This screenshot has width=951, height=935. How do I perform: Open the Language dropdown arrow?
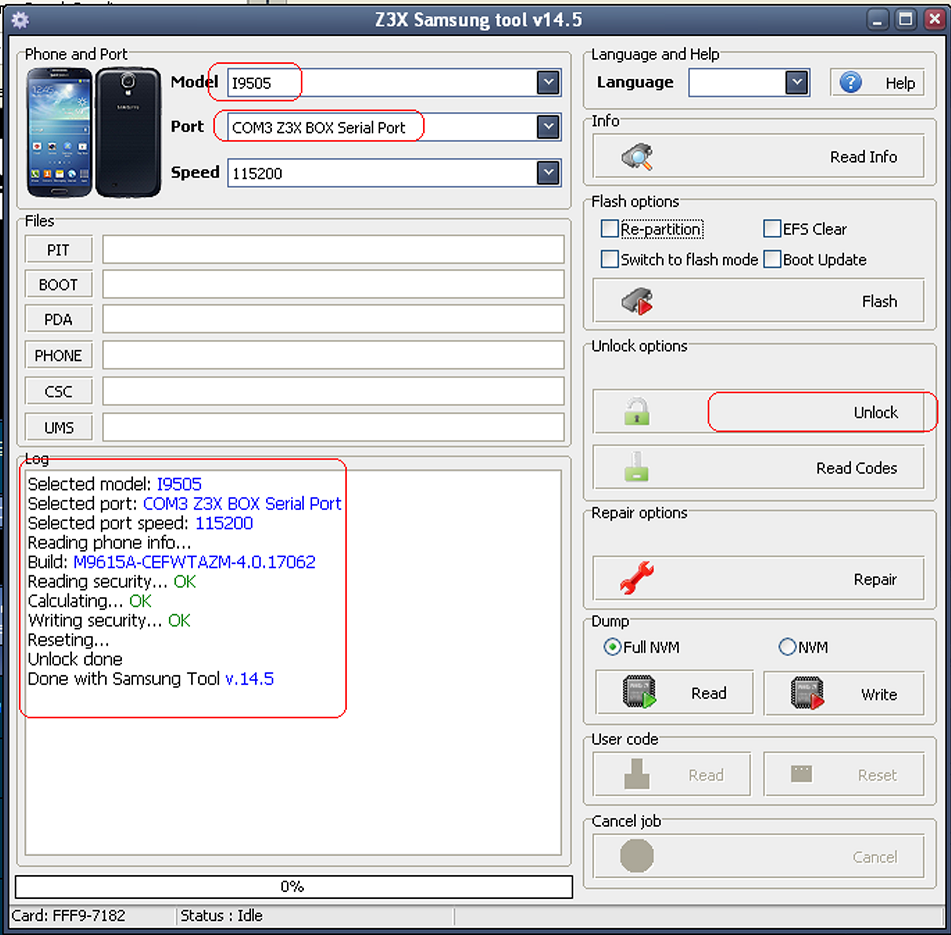coord(797,82)
